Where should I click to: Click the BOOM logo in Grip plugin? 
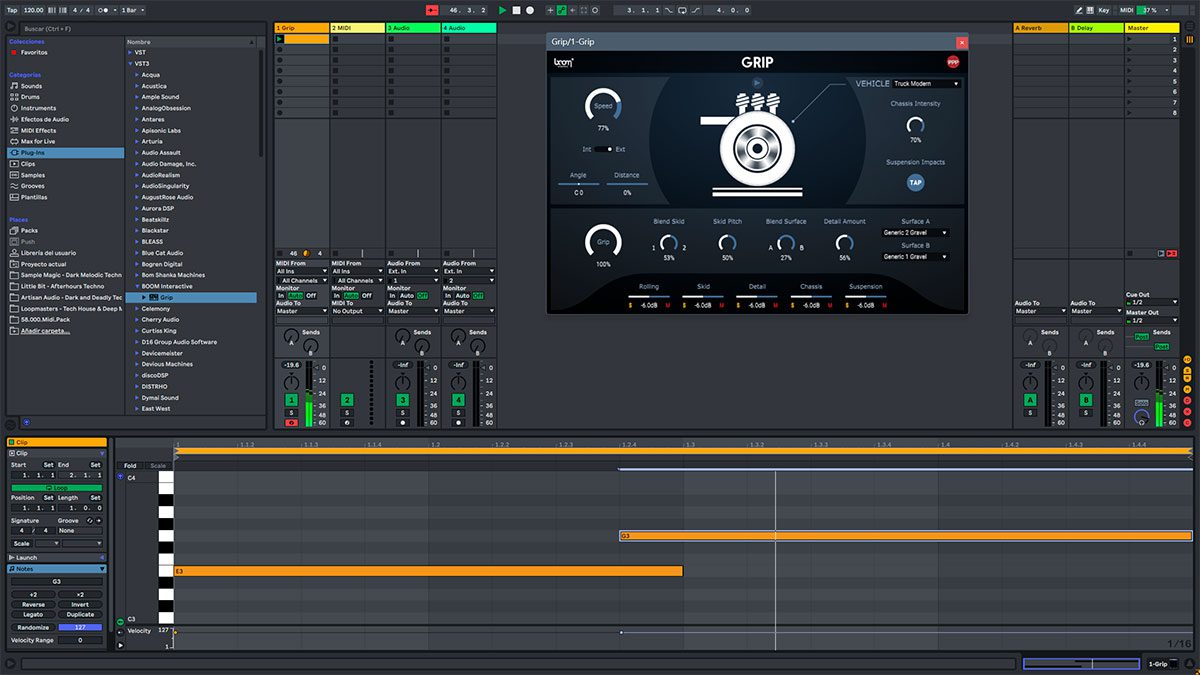click(x=563, y=62)
